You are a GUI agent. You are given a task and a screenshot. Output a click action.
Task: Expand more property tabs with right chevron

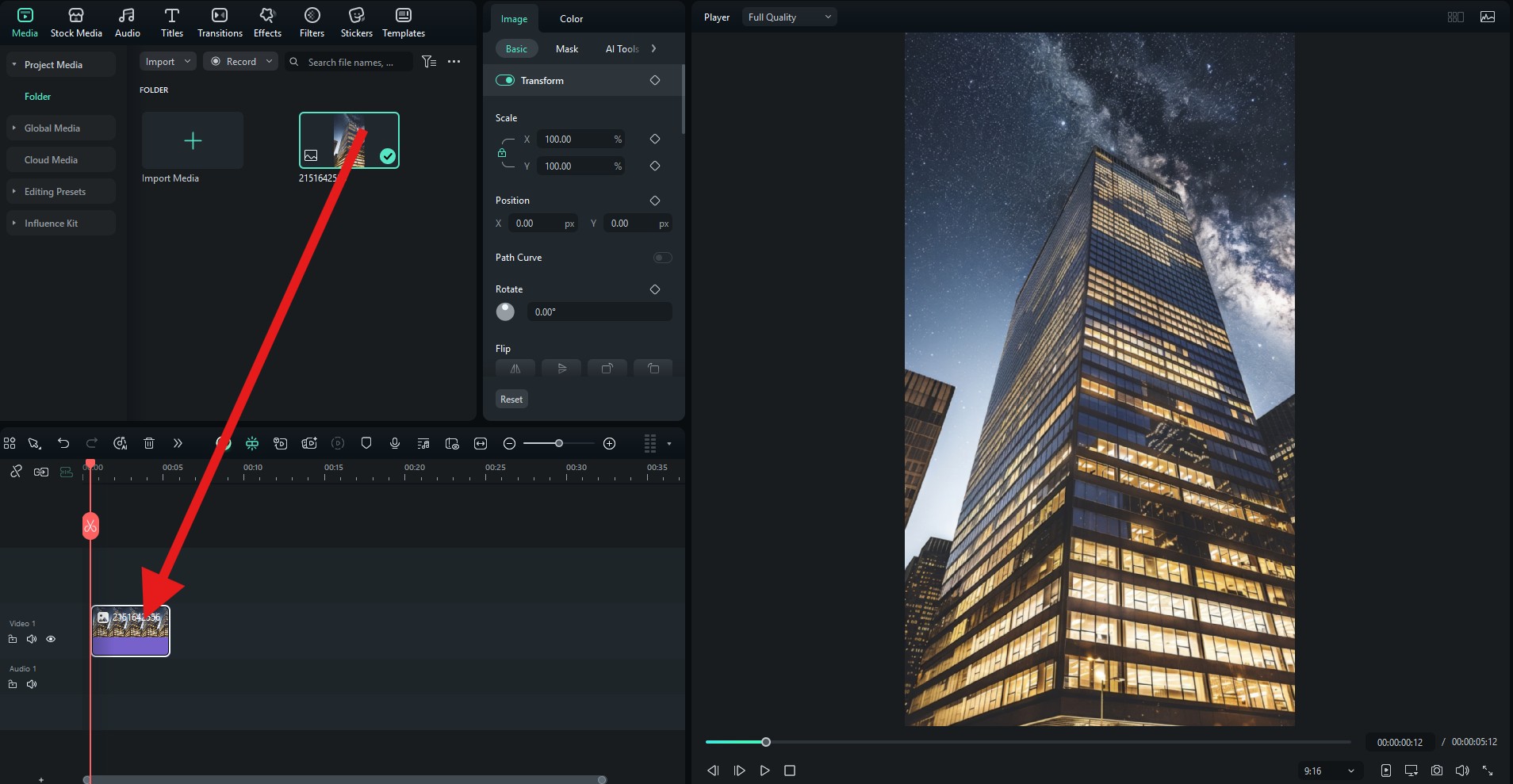(x=653, y=48)
